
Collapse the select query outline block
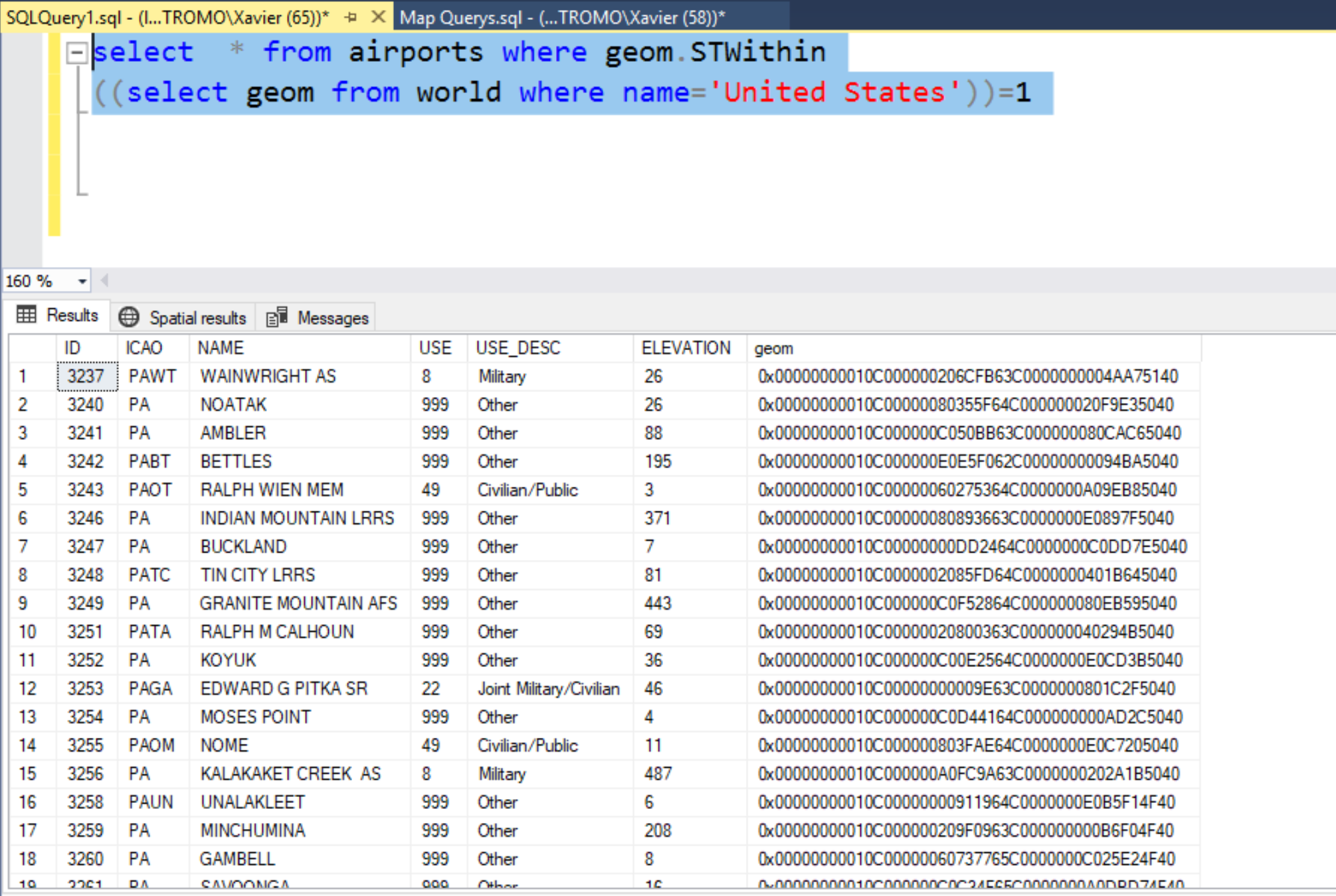coord(77,52)
